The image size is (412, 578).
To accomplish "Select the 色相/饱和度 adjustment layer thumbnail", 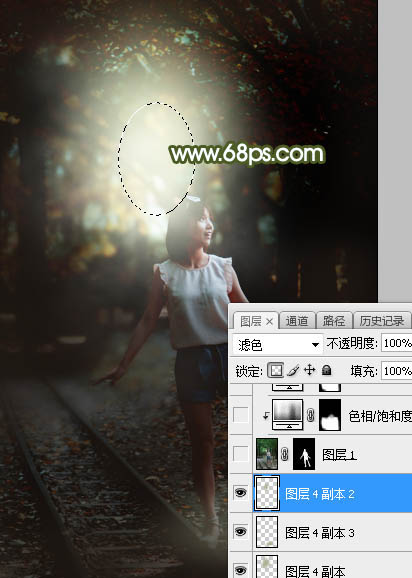I will point(287,415).
